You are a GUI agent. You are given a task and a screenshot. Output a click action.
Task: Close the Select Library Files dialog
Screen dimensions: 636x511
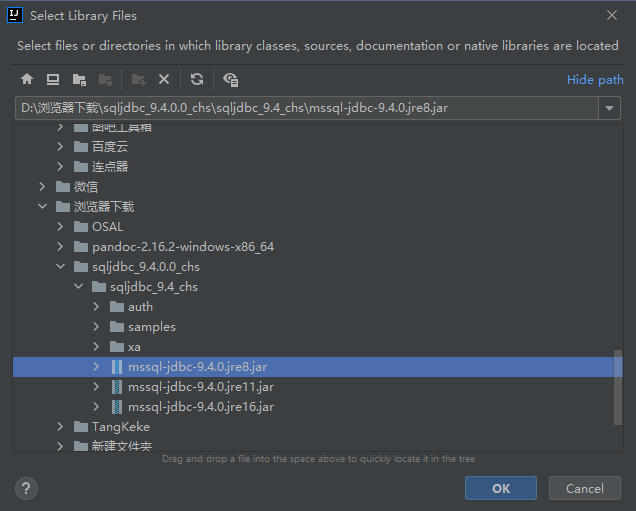(x=612, y=15)
